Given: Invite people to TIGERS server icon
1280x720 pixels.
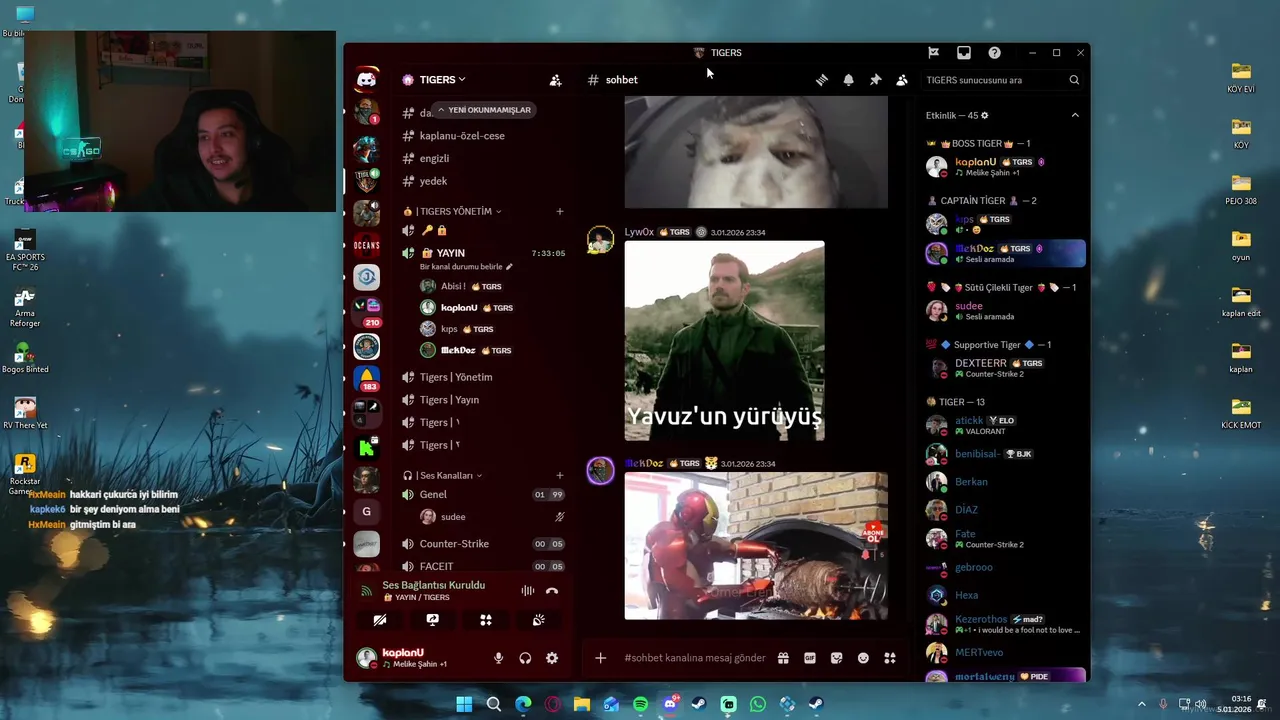Looking at the screenshot, I should tap(555, 80).
